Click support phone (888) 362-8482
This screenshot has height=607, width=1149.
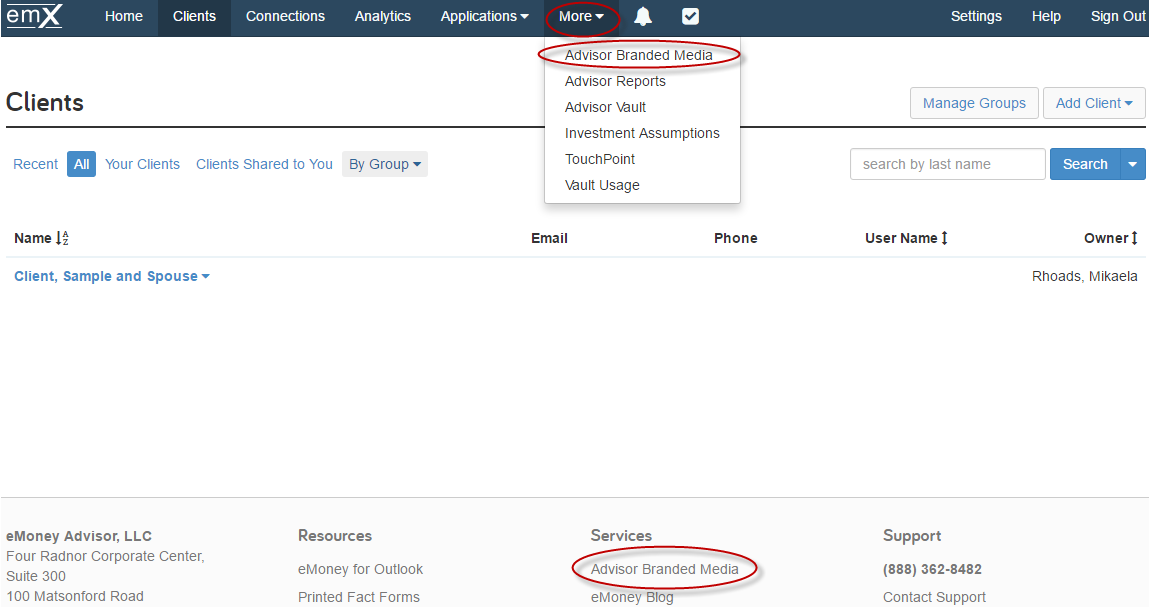932,569
